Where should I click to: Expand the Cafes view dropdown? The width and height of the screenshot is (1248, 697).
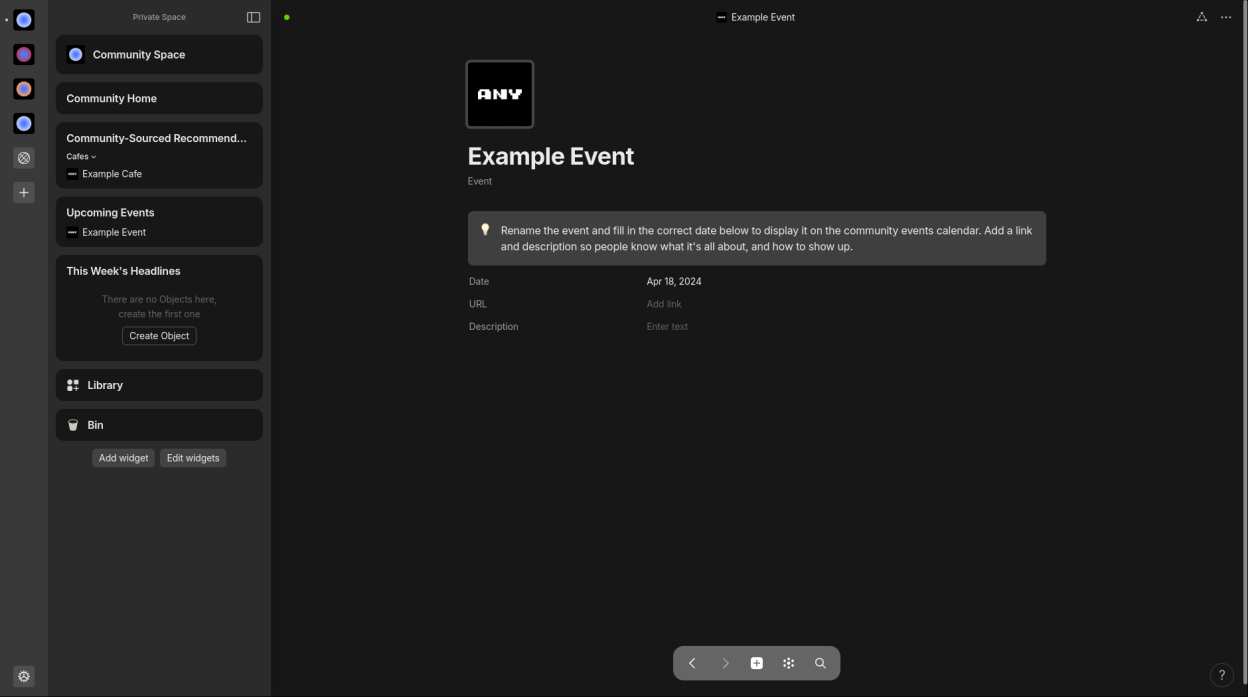click(81, 156)
